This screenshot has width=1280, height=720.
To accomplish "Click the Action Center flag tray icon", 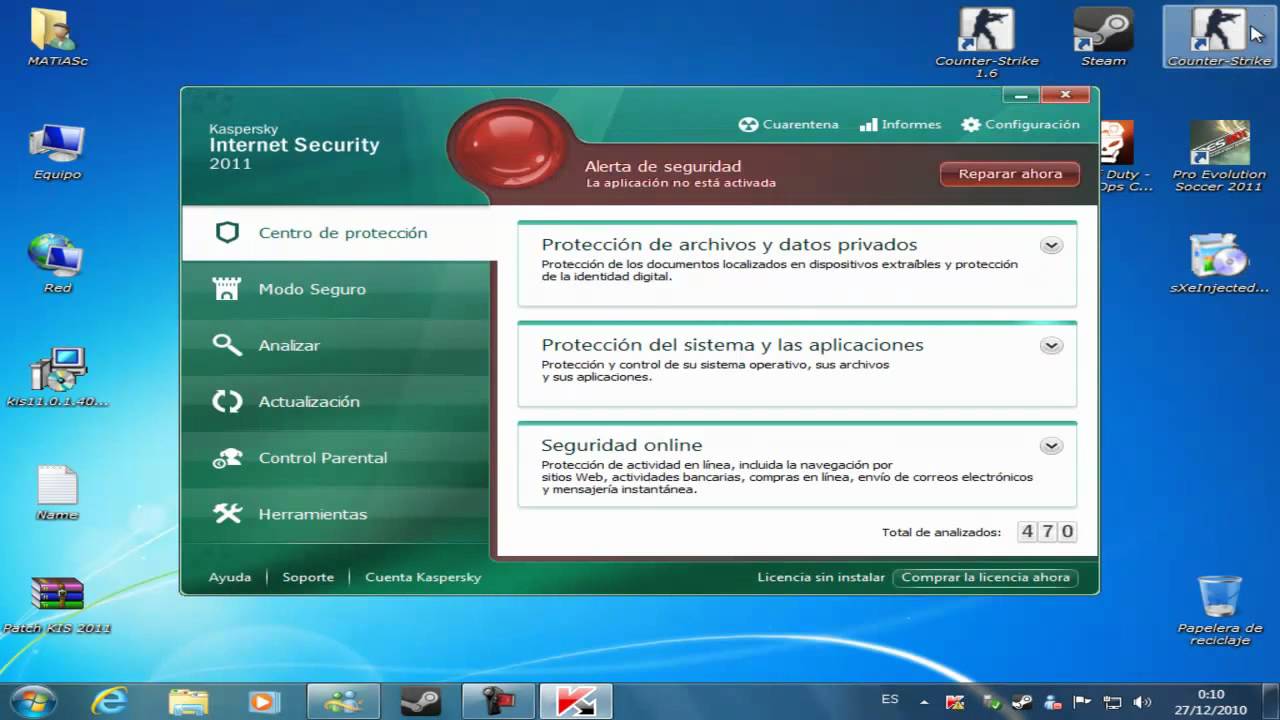I will pos(1083,702).
